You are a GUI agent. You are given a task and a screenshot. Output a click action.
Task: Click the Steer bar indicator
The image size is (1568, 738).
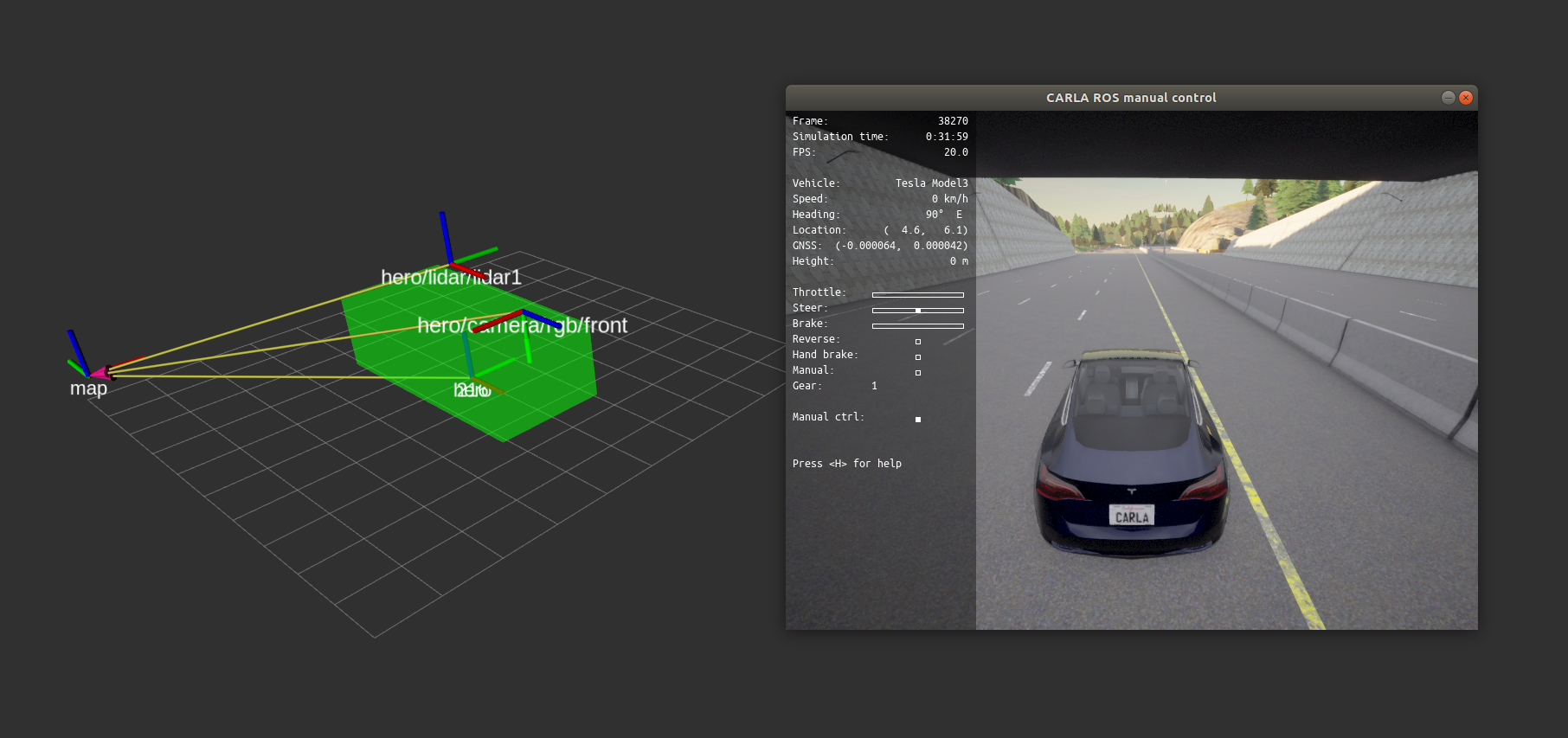(x=918, y=311)
